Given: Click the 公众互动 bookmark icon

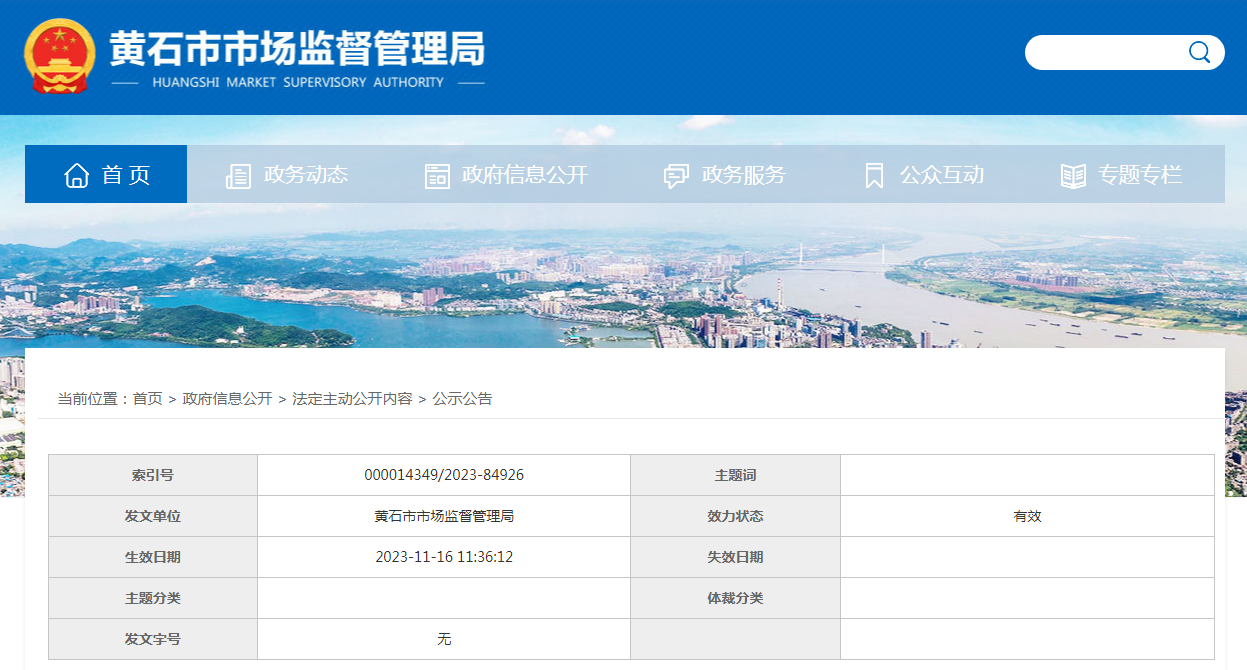Looking at the screenshot, I should (x=874, y=176).
